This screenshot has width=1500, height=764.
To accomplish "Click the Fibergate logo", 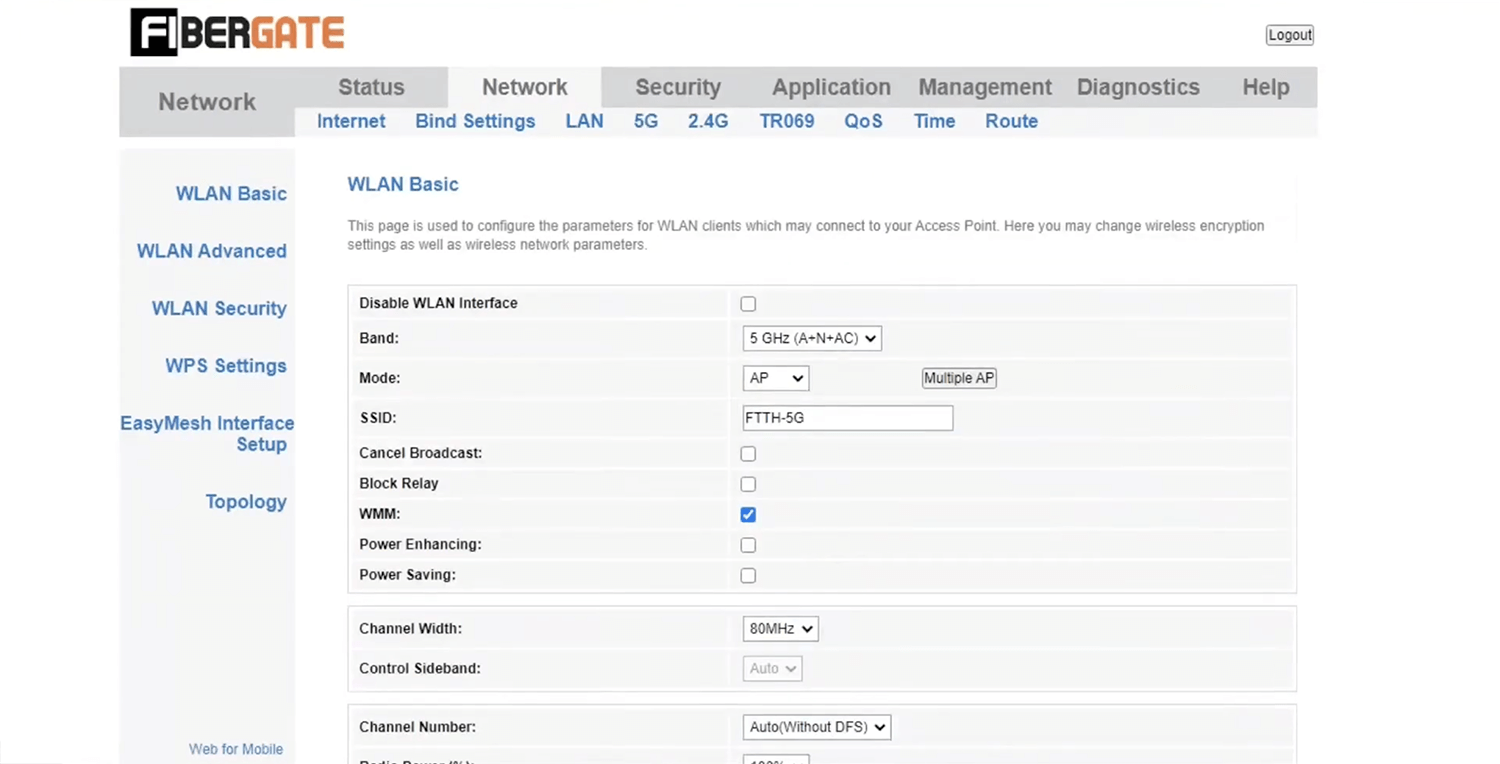I will click(x=237, y=33).
